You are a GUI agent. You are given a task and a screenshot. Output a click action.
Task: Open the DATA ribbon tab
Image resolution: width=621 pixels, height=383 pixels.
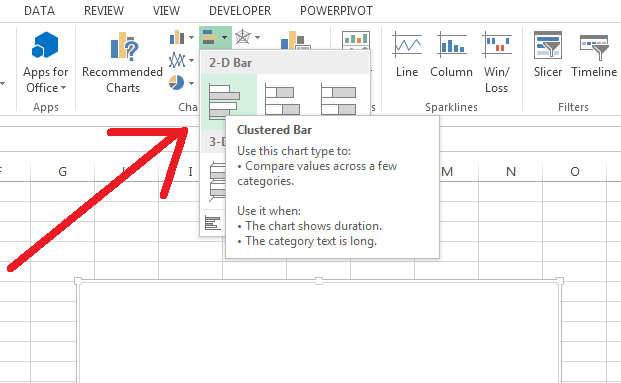[39, 11]
